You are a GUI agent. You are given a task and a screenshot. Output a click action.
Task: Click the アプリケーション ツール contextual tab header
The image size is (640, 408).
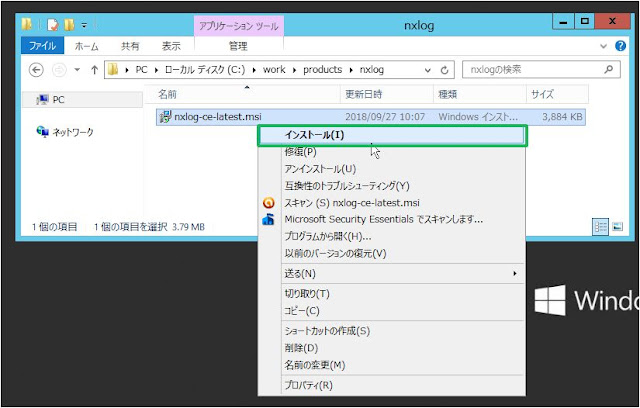239,26
